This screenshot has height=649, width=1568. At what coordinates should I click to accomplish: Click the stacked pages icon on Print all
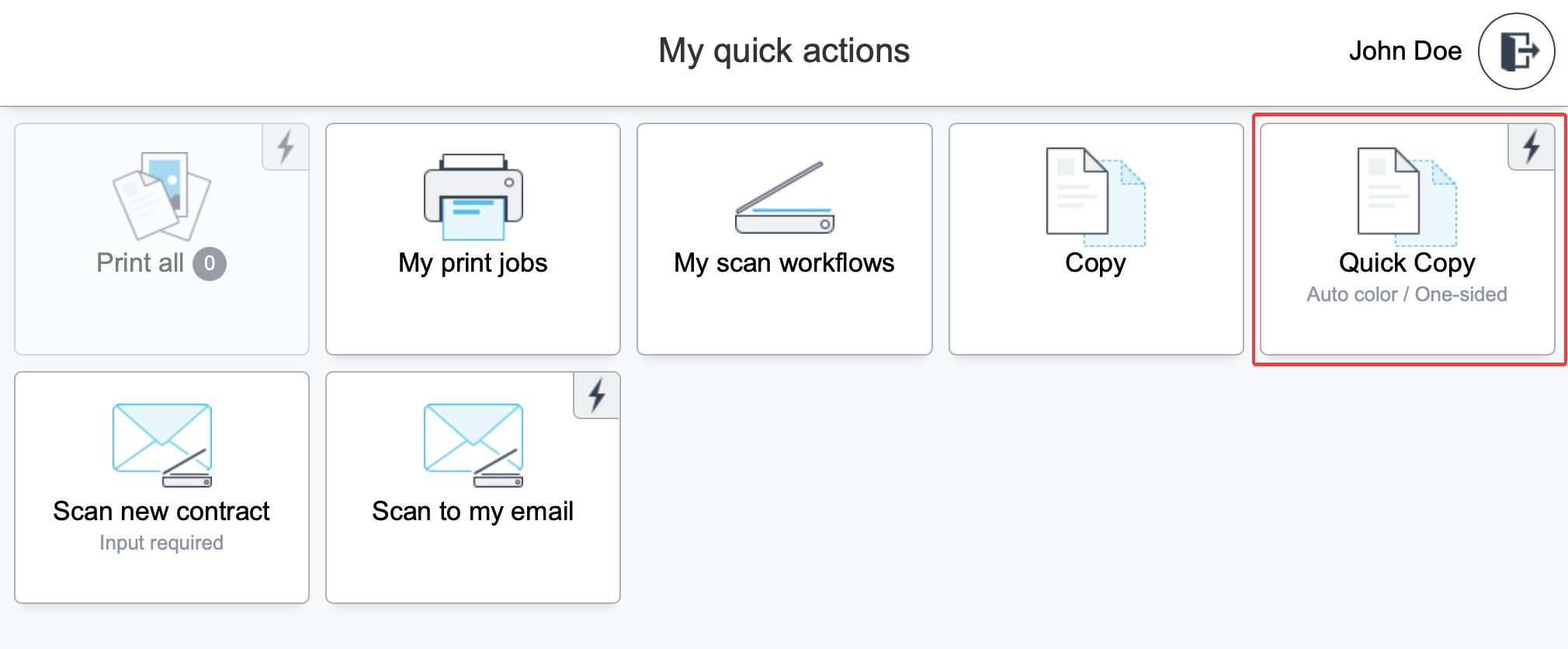pos(161,196)
